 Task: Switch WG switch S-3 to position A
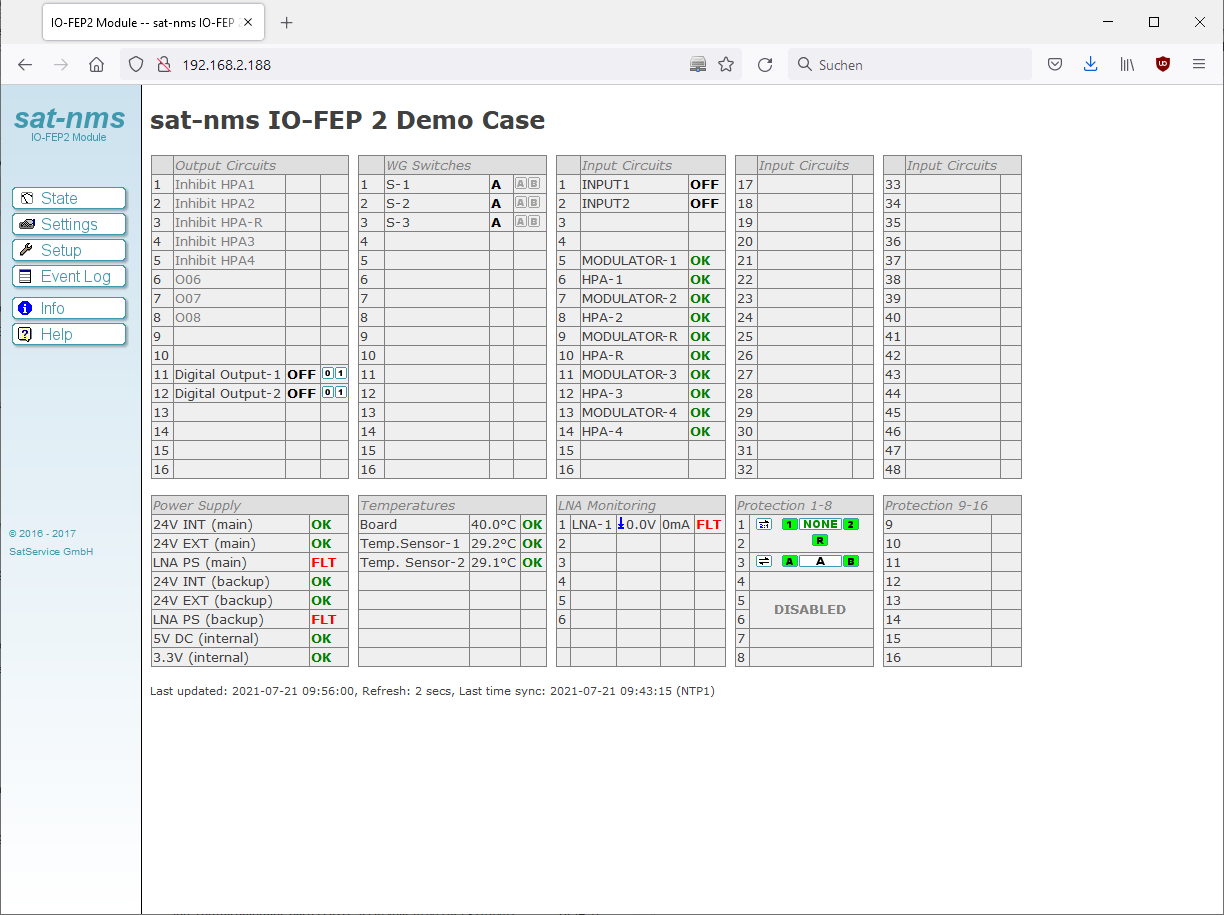pyautogui.click(x=521, y=222)
